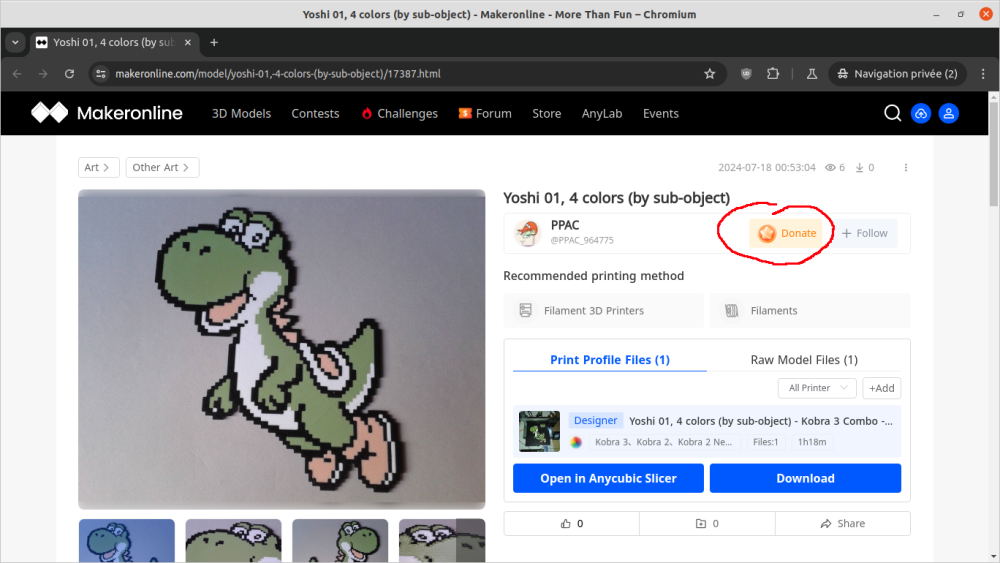Open the Forum link
The image size is (1000, 563).
point(485,113)
